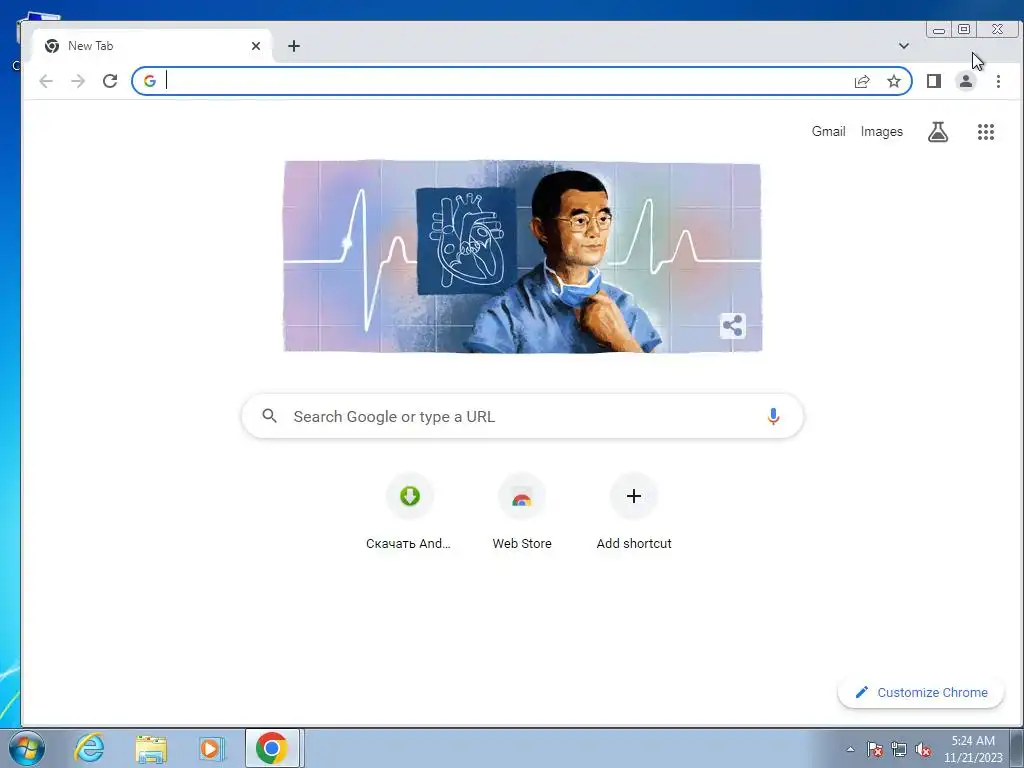Select the New Tab tab

pos(152,46)
